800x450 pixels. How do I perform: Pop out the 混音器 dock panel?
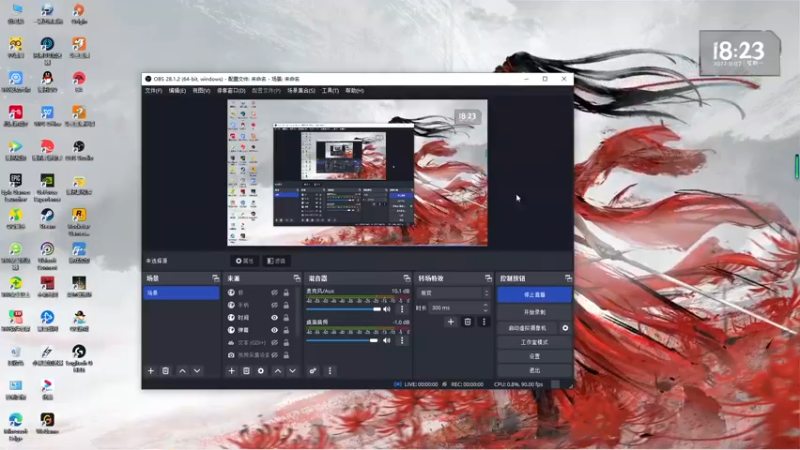[x=407, y=279]
